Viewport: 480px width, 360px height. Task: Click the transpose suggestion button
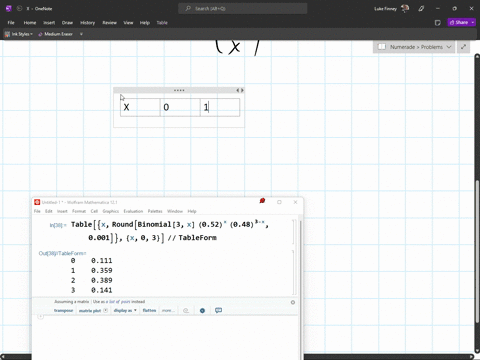63,311
